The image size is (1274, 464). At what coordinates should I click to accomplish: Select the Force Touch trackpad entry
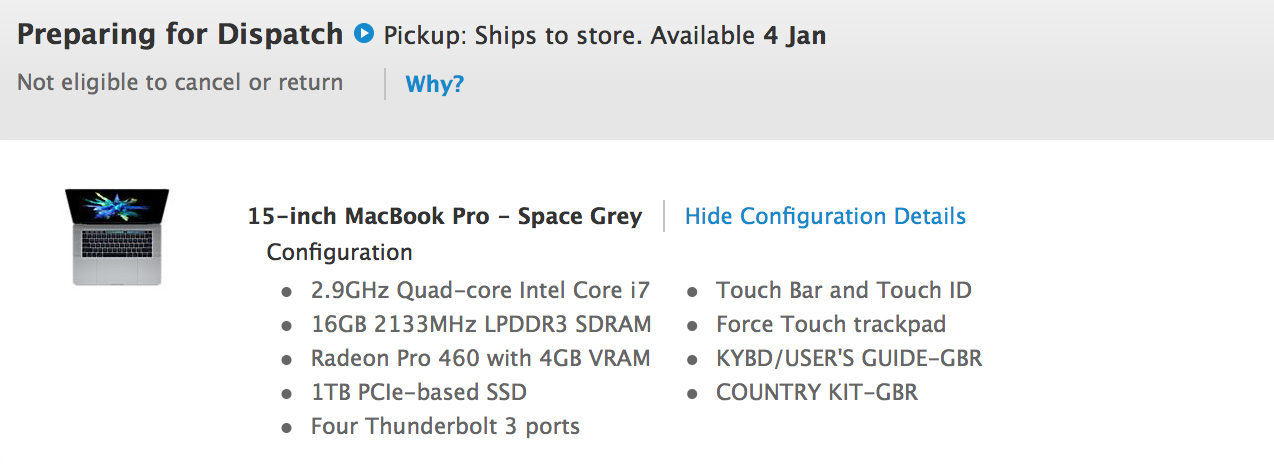(831, 324)
